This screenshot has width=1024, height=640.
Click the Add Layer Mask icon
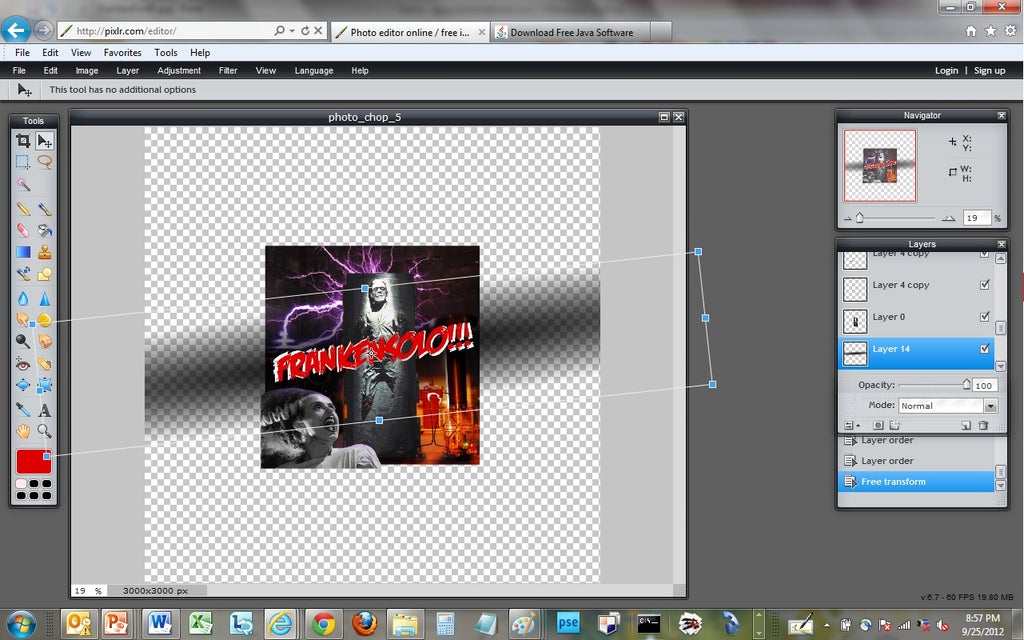click(878, 425)
